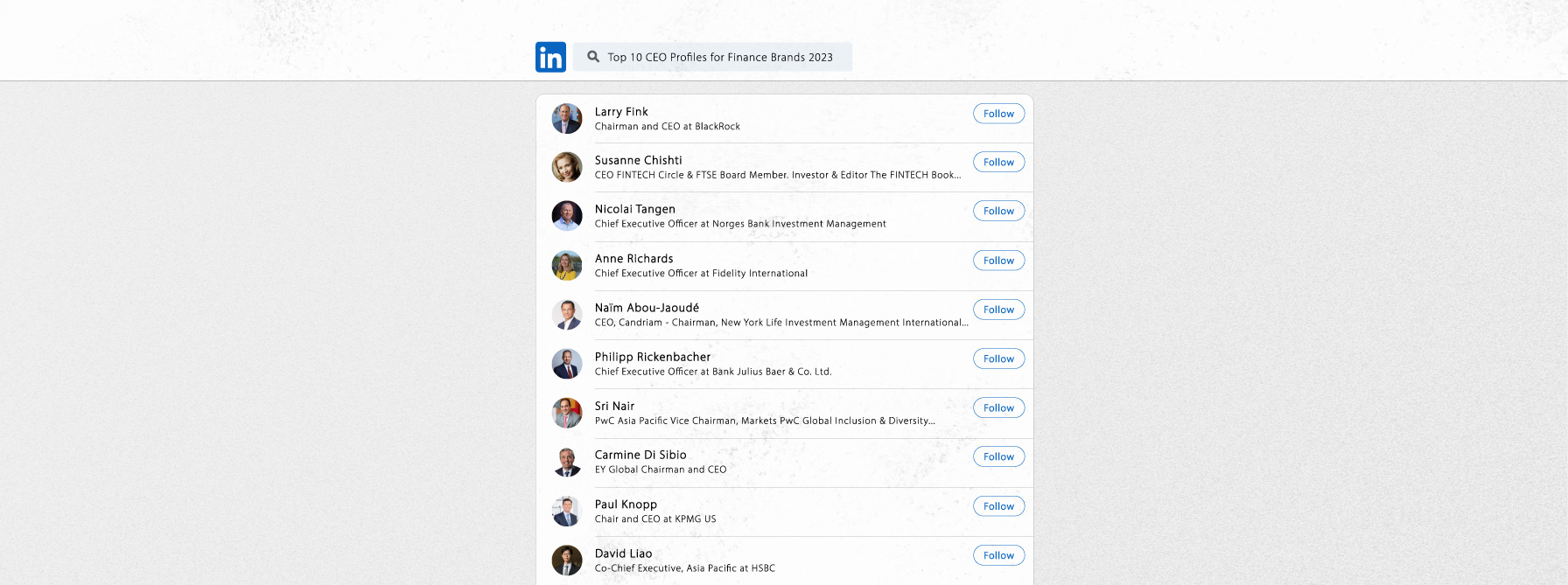1568x585 pixels.
Task: Focus the search box with CEO Profiles query
Action: coord(712,57)
